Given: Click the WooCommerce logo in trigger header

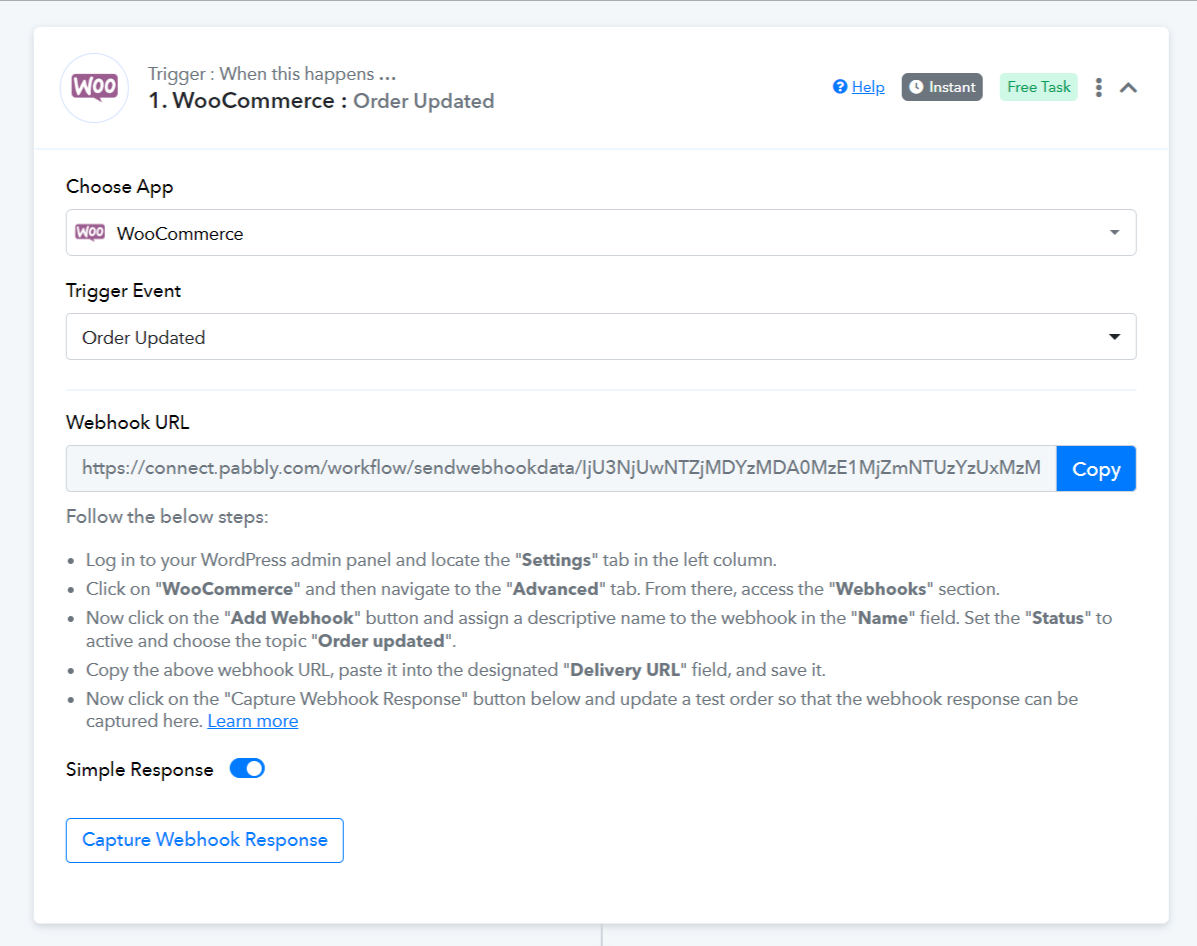Looking at the screenshot, I should click(x=95, y=88).
